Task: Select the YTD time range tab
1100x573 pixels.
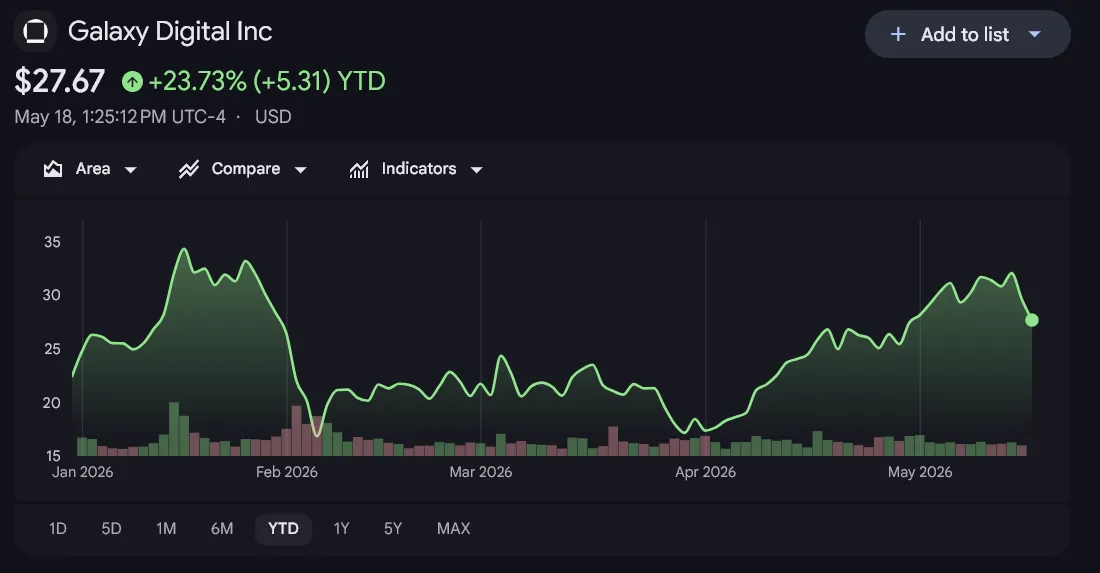Action: pyautogui.click(x=283, y=528)
